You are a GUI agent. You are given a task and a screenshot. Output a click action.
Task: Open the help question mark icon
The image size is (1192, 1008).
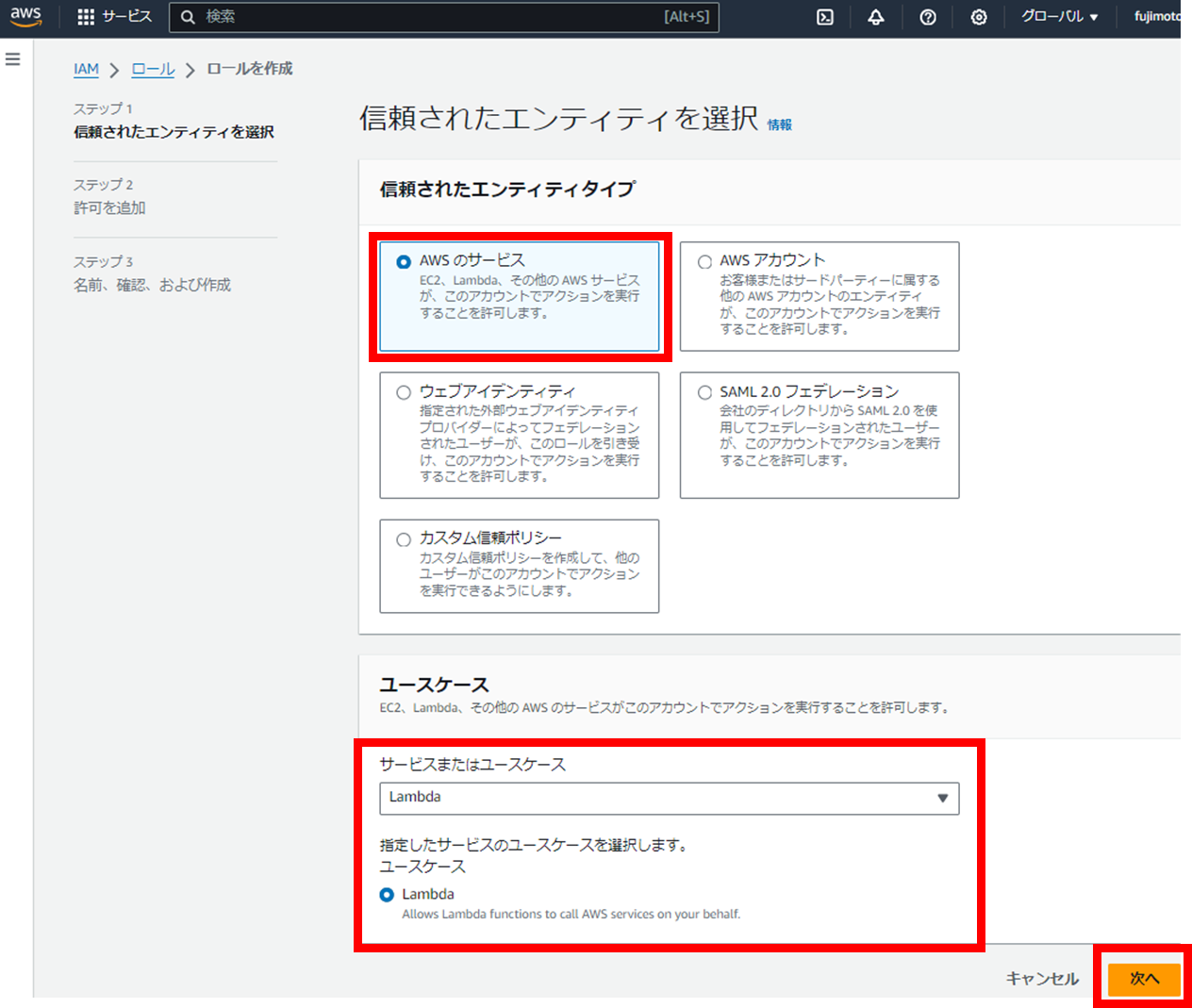click(x=928, y=17)
